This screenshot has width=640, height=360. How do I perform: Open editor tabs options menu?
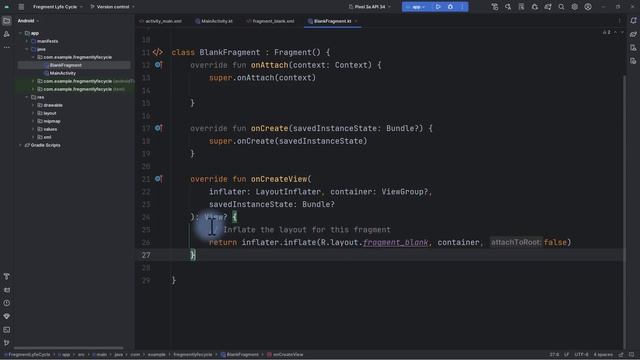point(619,21)
